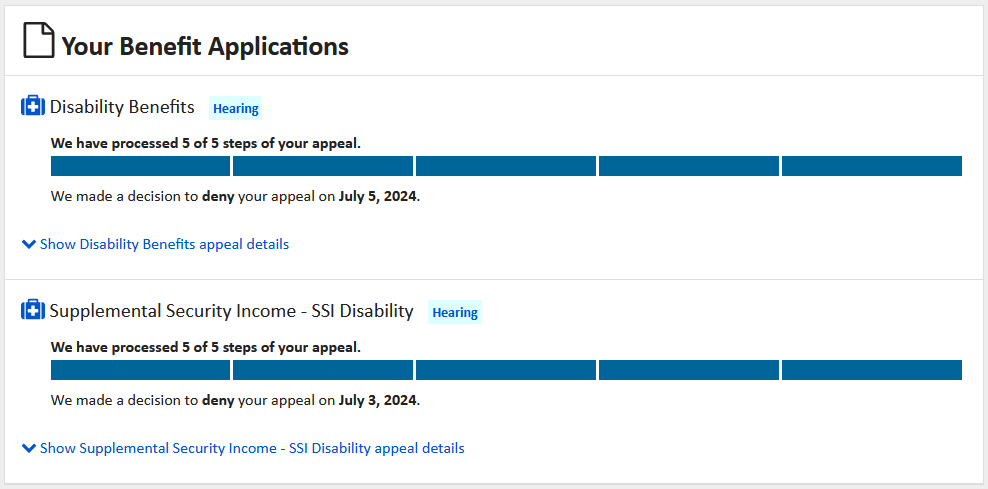Click the Your Benefit Applications title

click(x=205, y=47)
